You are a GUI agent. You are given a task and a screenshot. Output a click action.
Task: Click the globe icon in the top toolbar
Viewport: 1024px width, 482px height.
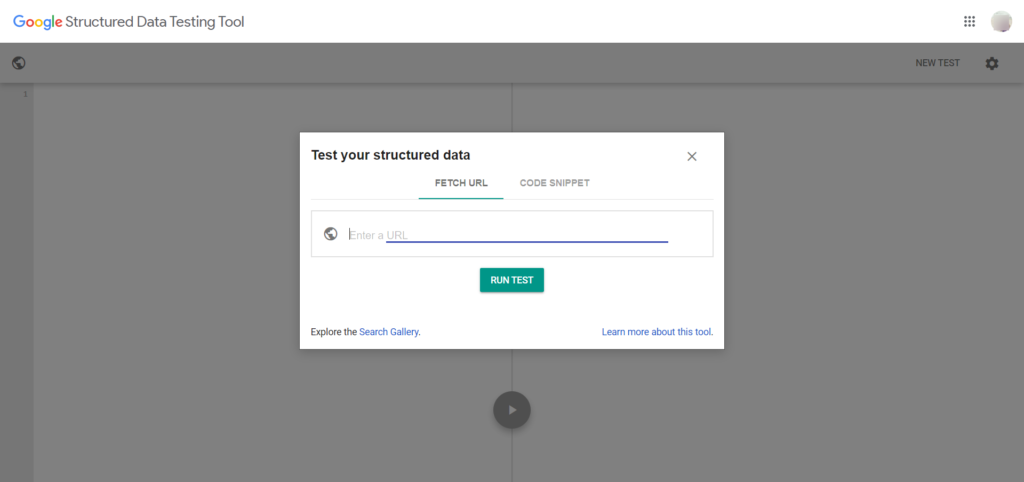click(18, 63)
